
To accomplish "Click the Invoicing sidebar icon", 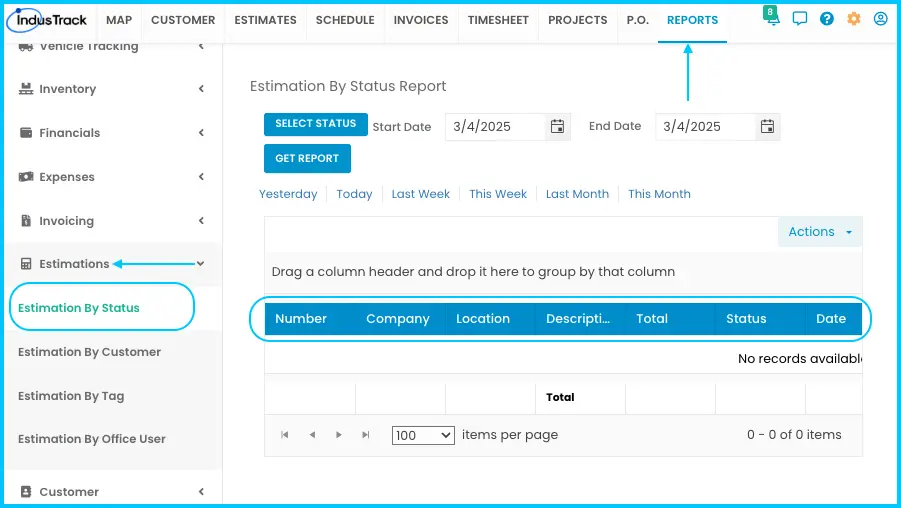I will [x=26, y=221].
